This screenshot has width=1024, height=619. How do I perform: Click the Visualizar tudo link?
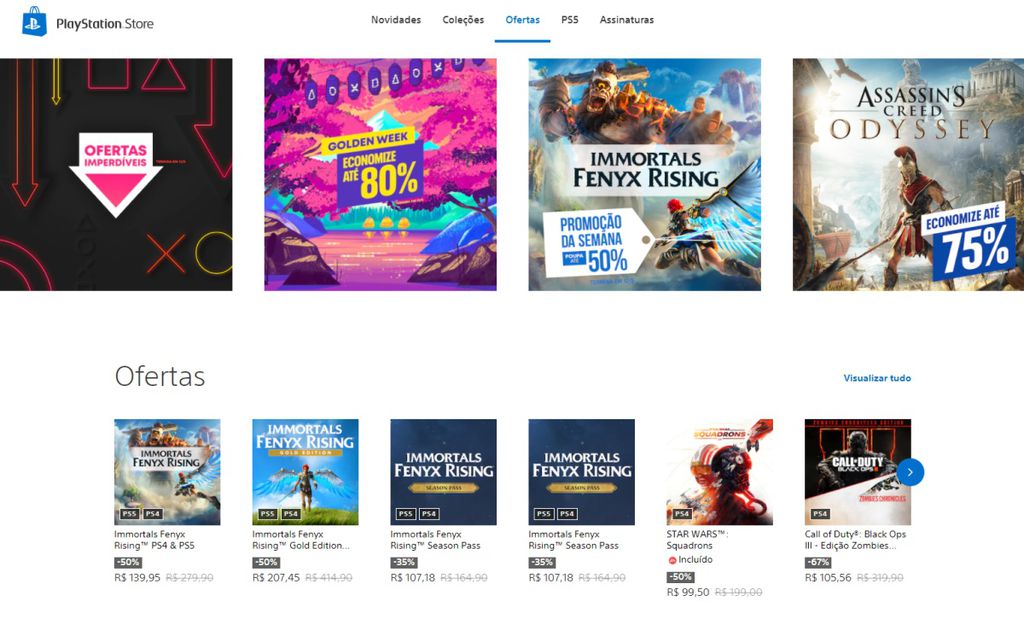[877, 378]
